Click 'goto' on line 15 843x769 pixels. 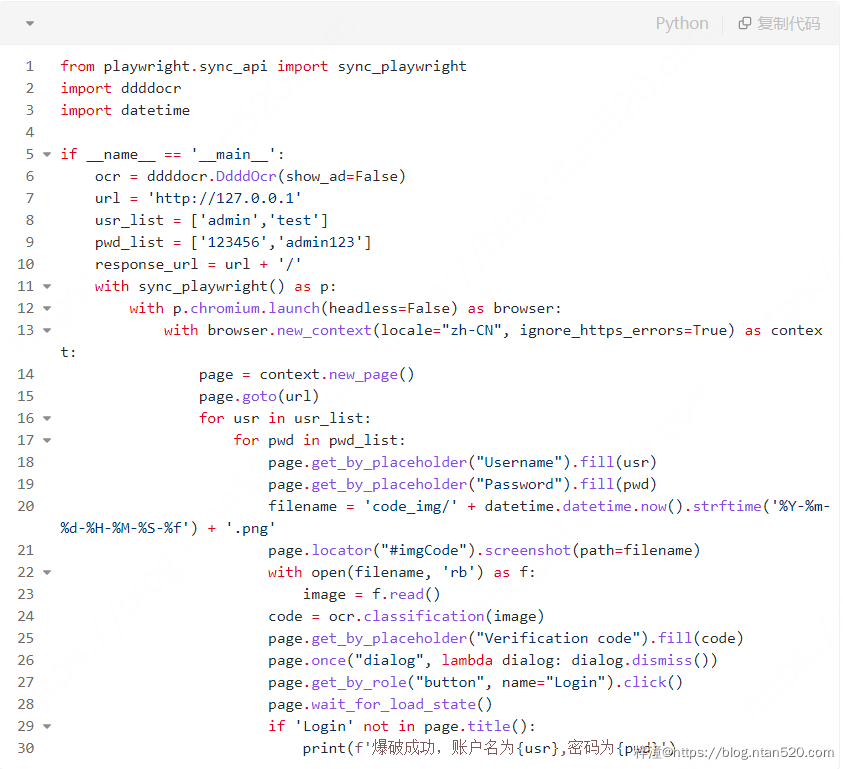[x=259, y=396]
